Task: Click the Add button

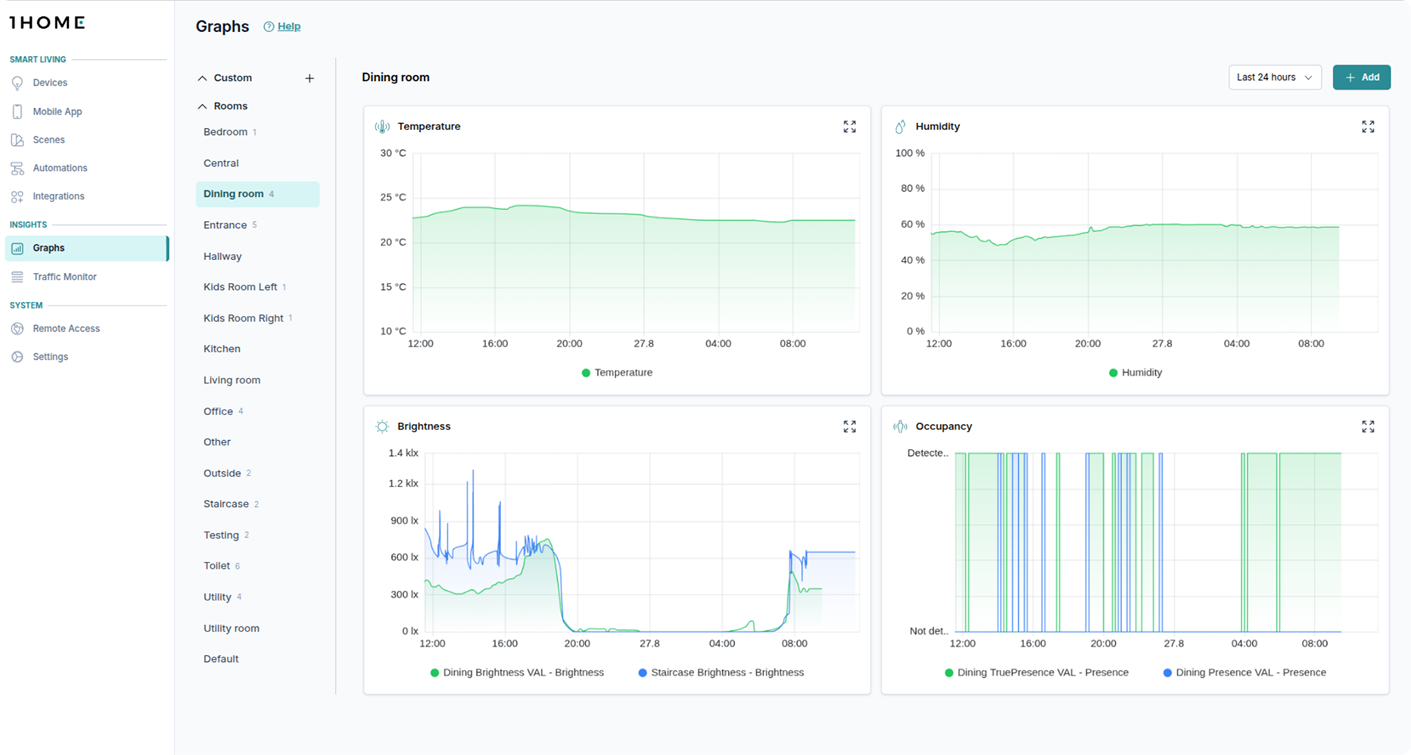Action: (1362, 77)
